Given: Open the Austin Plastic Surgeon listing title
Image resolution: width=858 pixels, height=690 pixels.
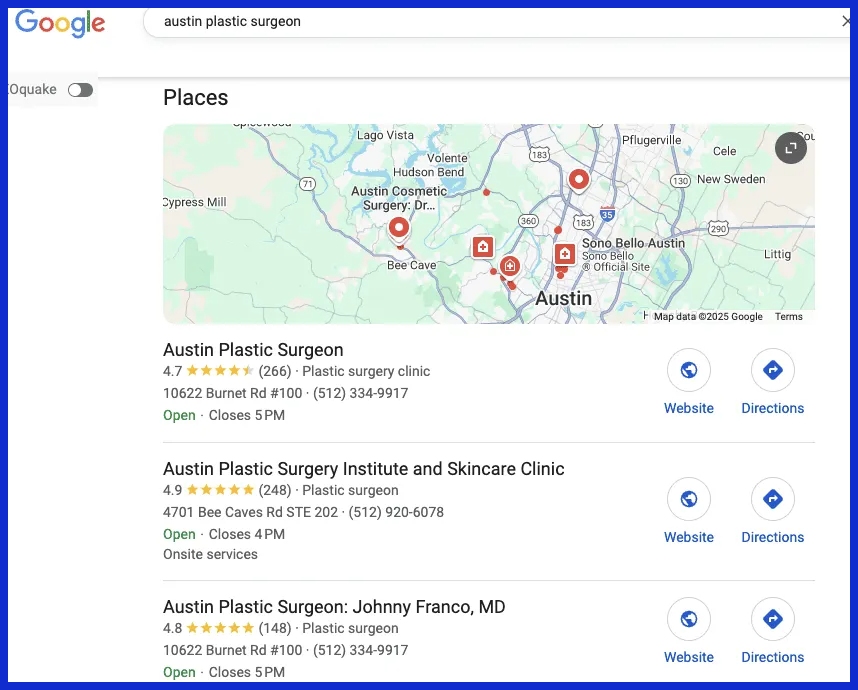Looking at the screenshot, I should point(253,350).
